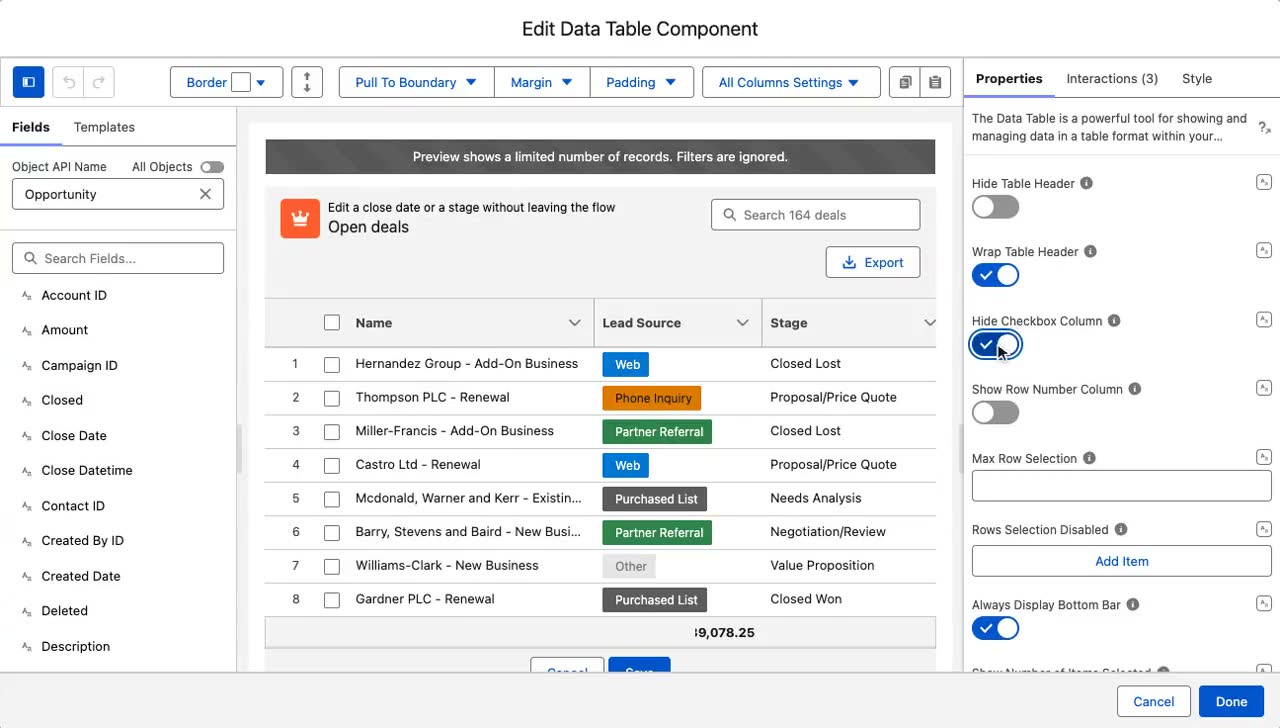Click the Max Row Selection input field
The image size is (1280, 728).
(x=1122, y=486)
